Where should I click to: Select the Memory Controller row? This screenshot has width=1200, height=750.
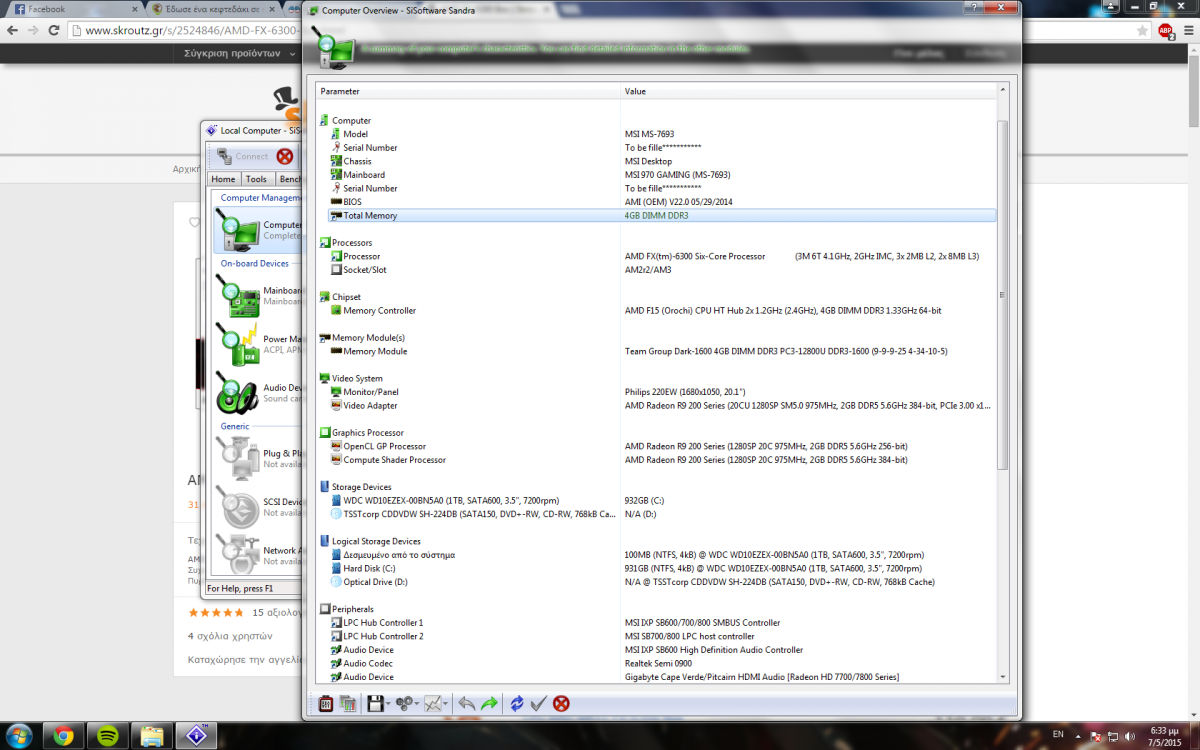coord(656,310)
